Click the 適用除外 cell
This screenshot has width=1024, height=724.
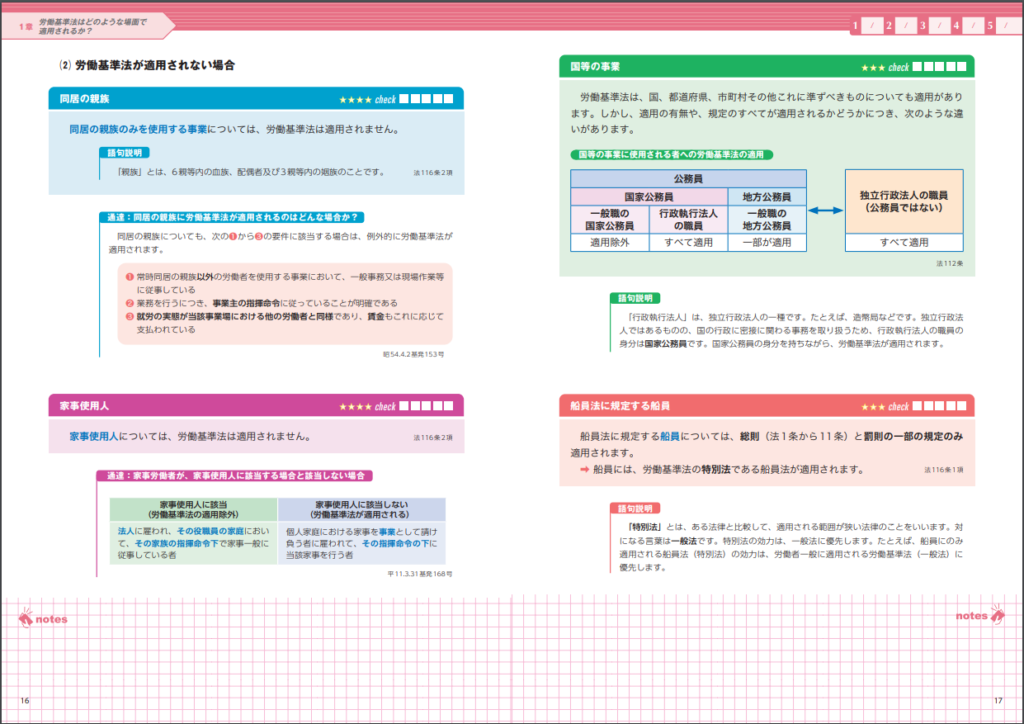[609, 242]
